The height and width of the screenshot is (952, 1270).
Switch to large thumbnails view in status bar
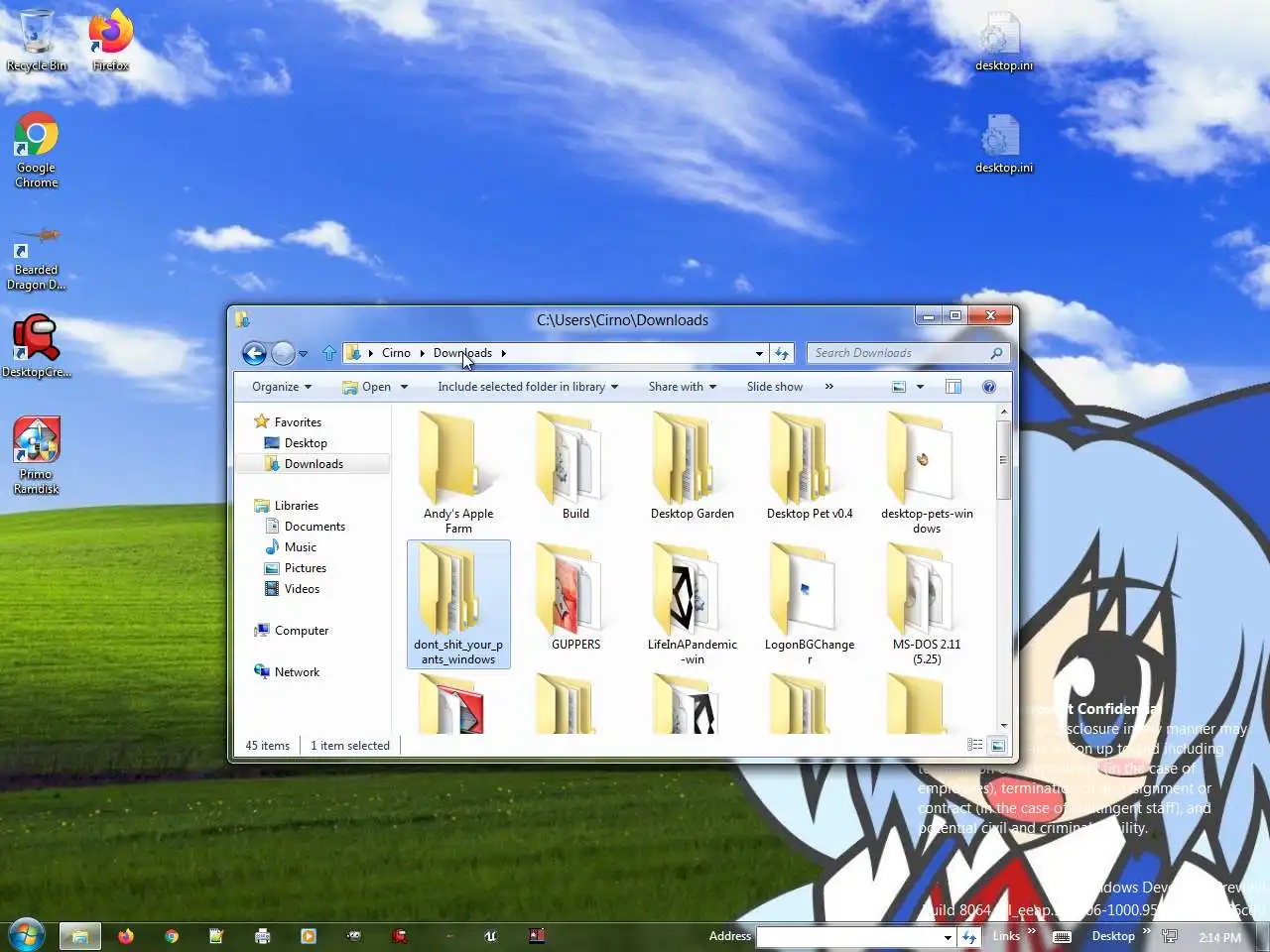pos(997,745)
